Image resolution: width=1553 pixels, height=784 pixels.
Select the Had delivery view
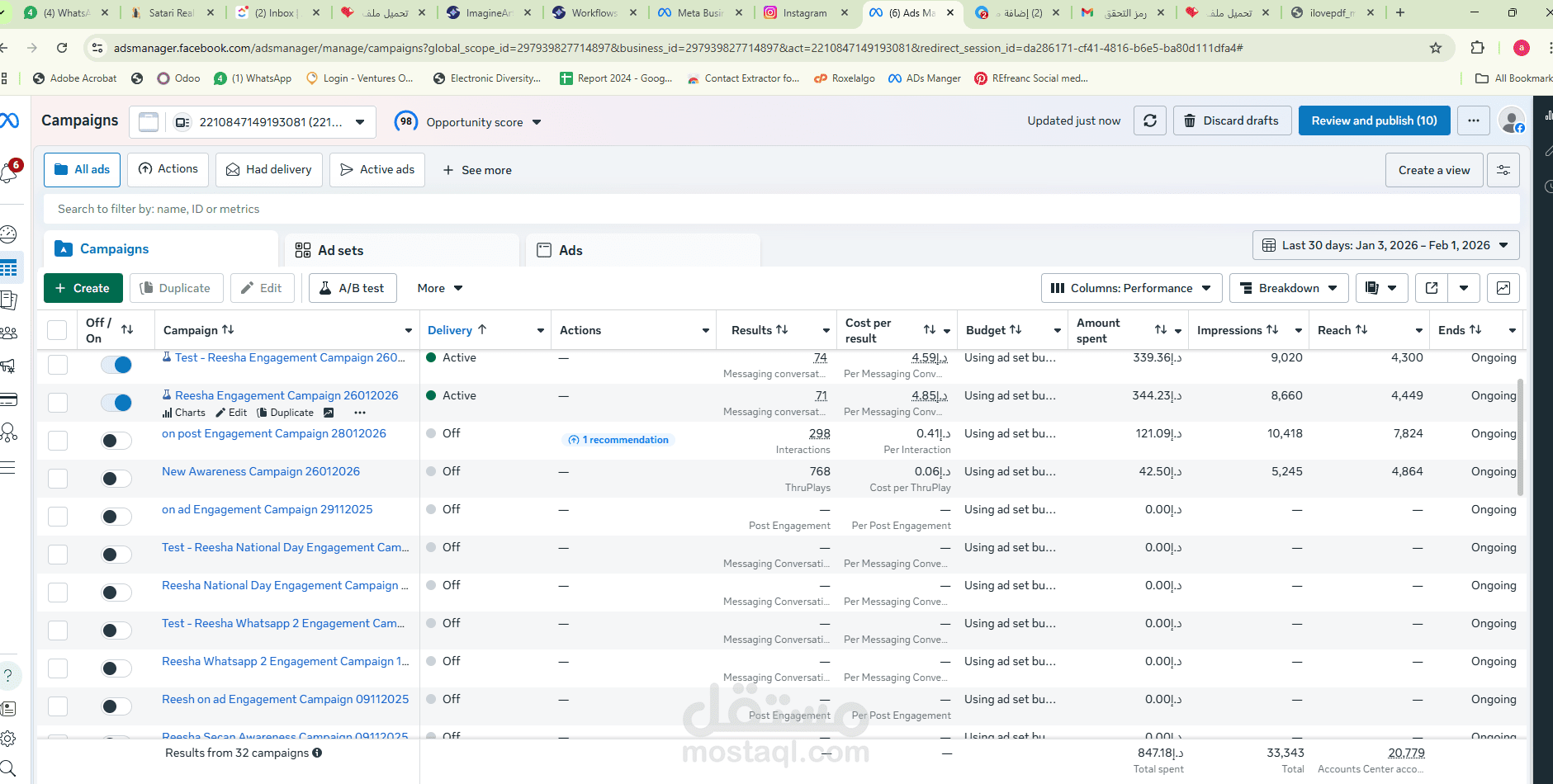click(x=269, y=170)
